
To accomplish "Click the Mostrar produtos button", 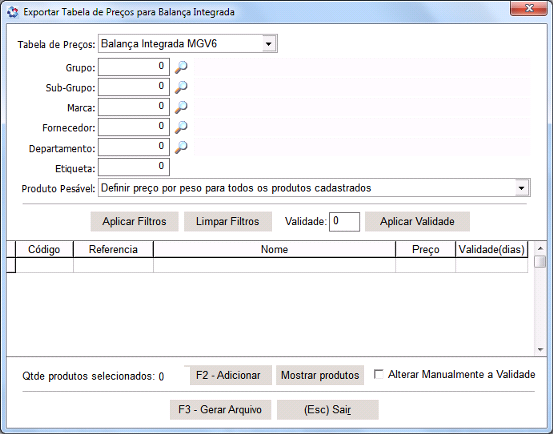I will point(320,375).
